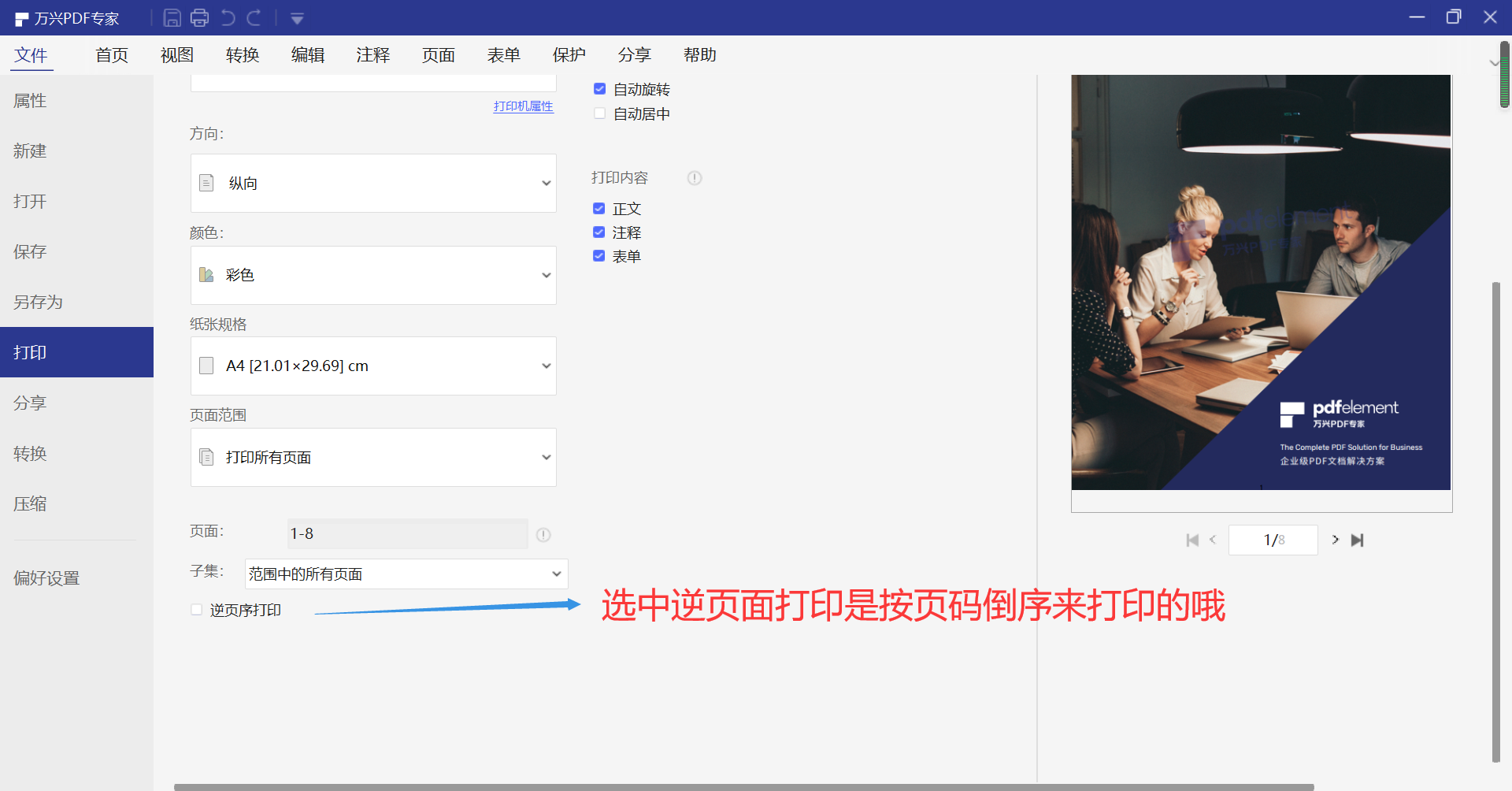Click the Print icon at top left
1512x791 pixels.
pos(199,17)
